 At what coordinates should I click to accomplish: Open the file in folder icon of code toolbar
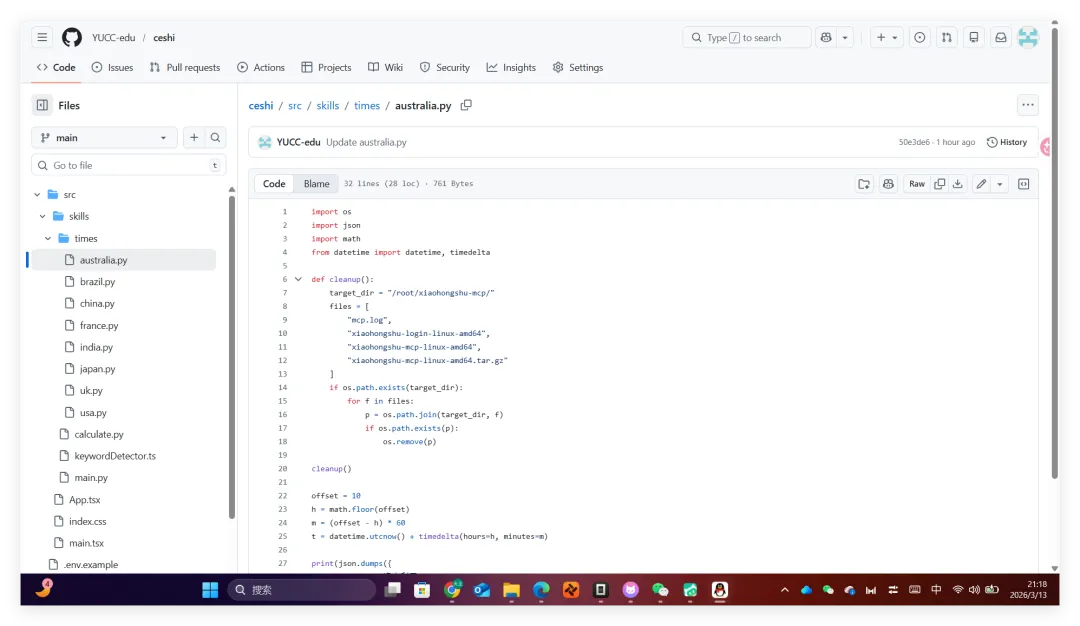pyautogui.click(x=864, y=184)
